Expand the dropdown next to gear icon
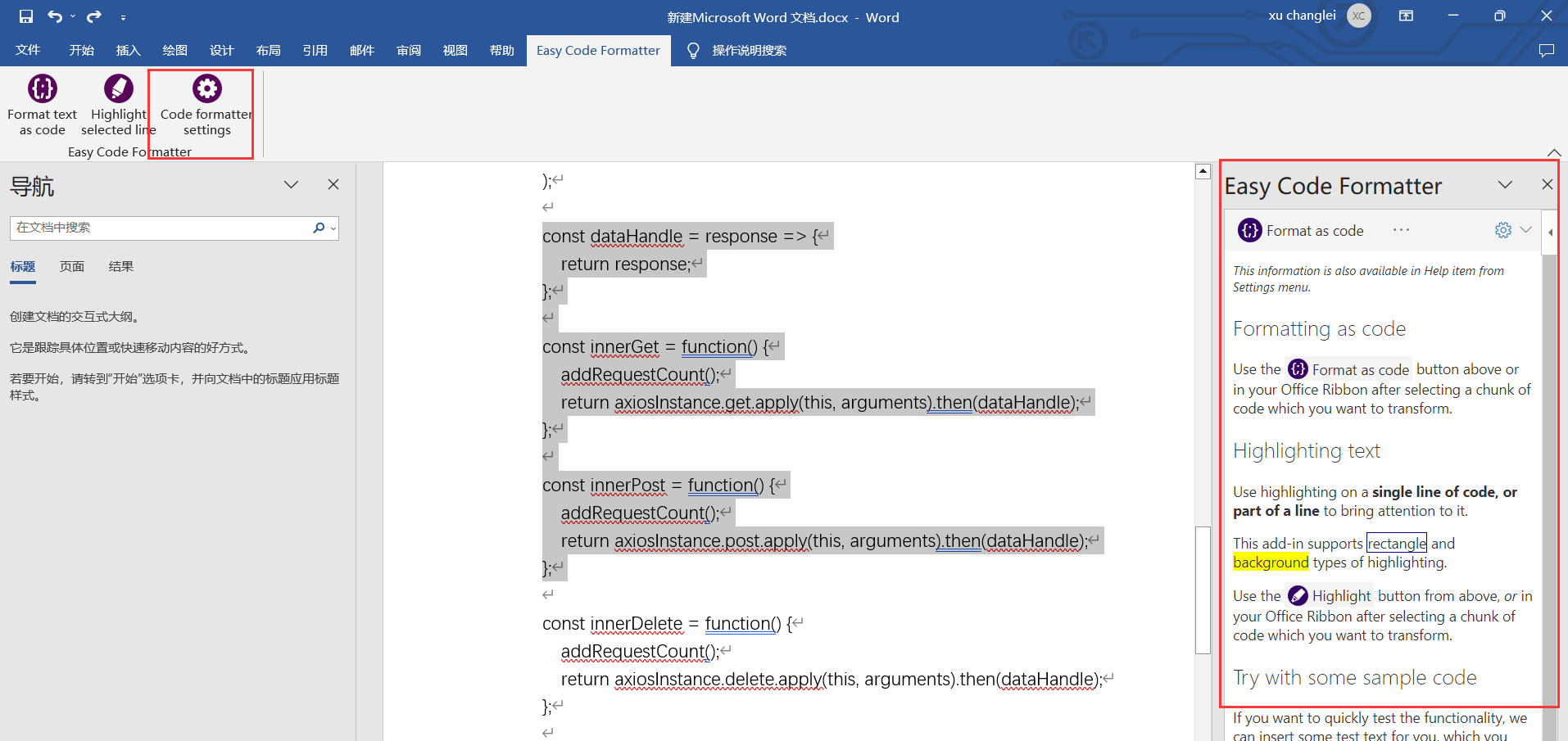Image resolution: width=1568 pixels, height=741 pixels. click(x=1525, y=230)
